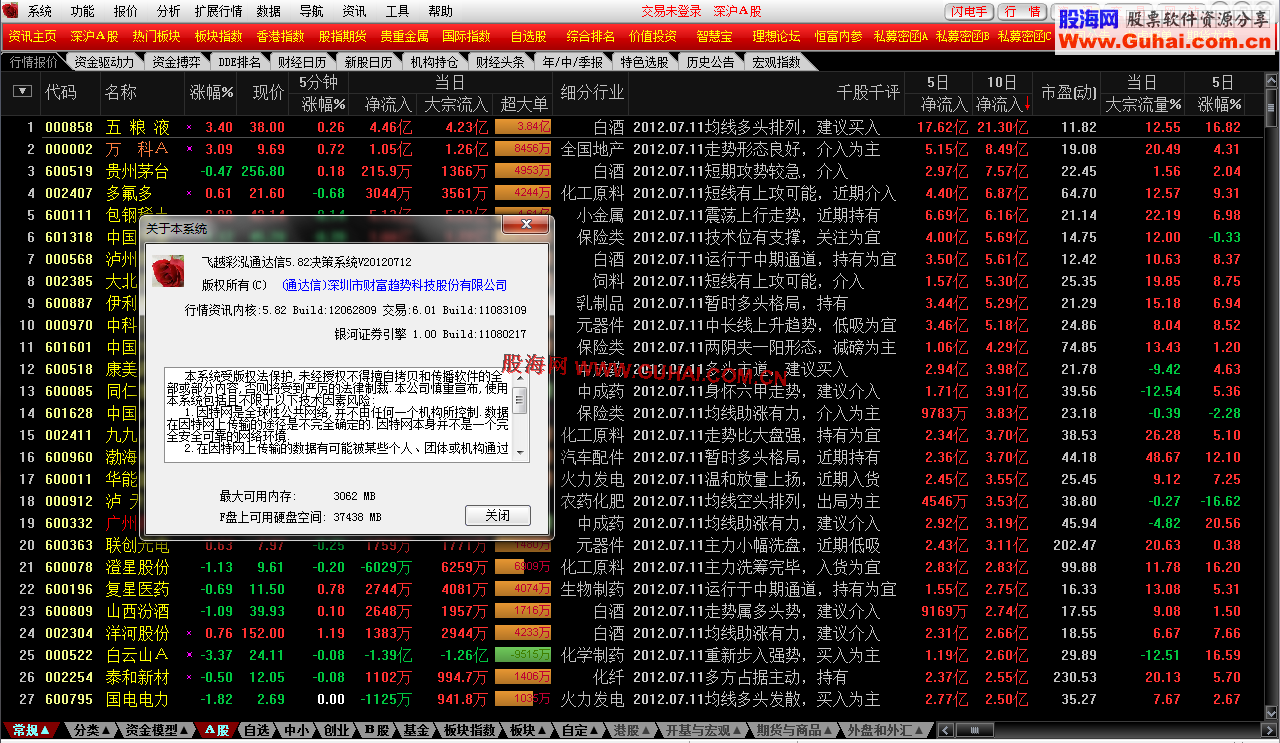The width and height of the screenshot is (1280, 743).
Task: Select the 贵州茅台 row name
Action: coord(138,171)
